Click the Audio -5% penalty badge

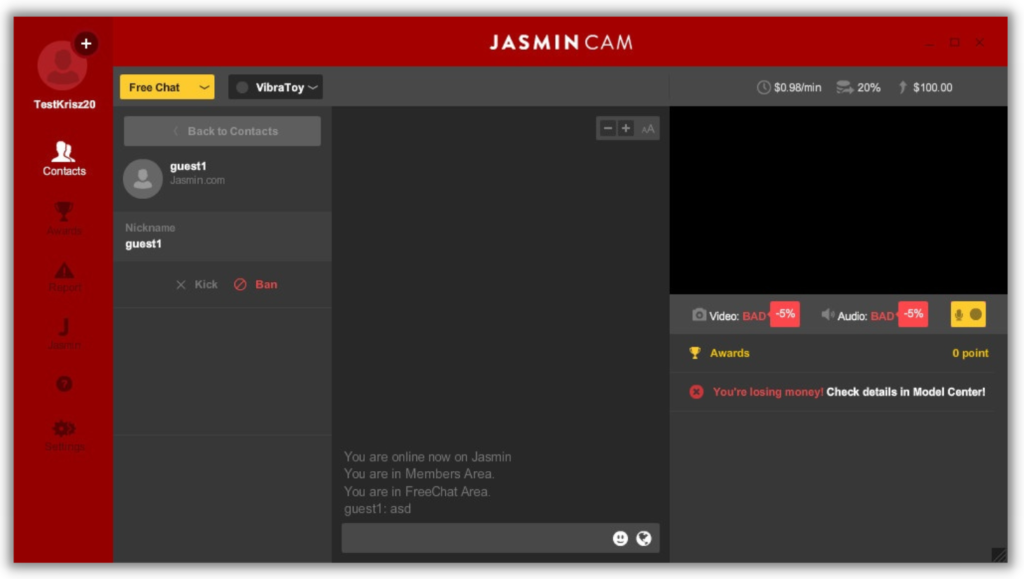(913, 314)
